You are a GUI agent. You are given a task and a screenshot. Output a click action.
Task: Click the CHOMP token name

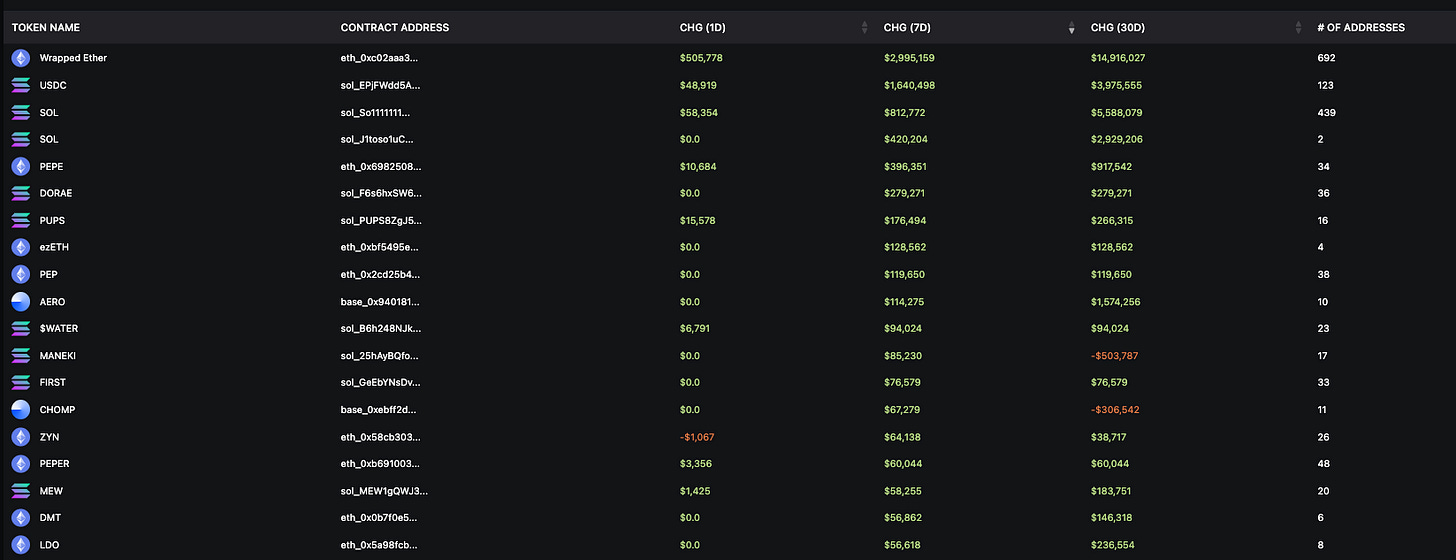[58, 409]
